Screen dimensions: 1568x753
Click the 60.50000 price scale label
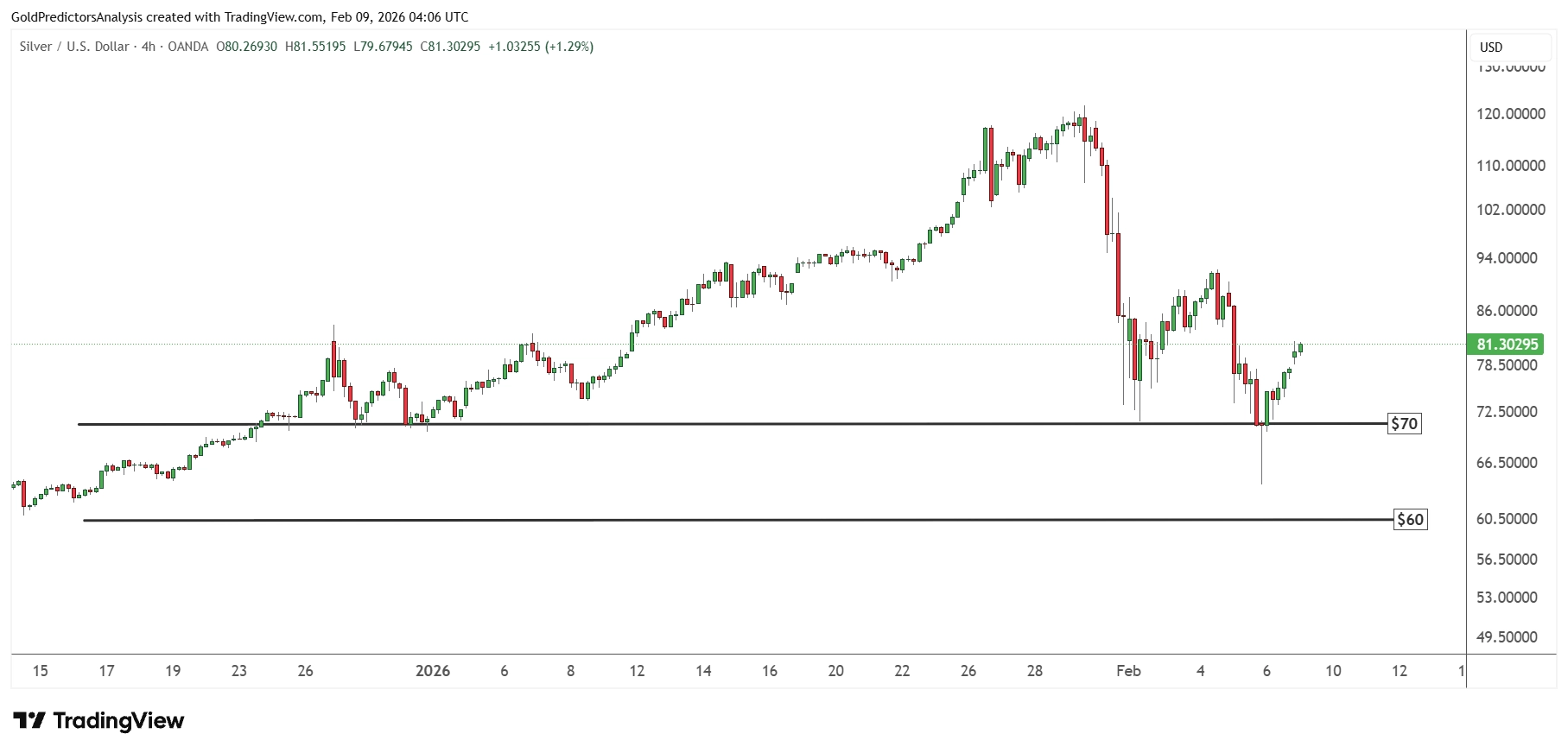point(1507,518)
